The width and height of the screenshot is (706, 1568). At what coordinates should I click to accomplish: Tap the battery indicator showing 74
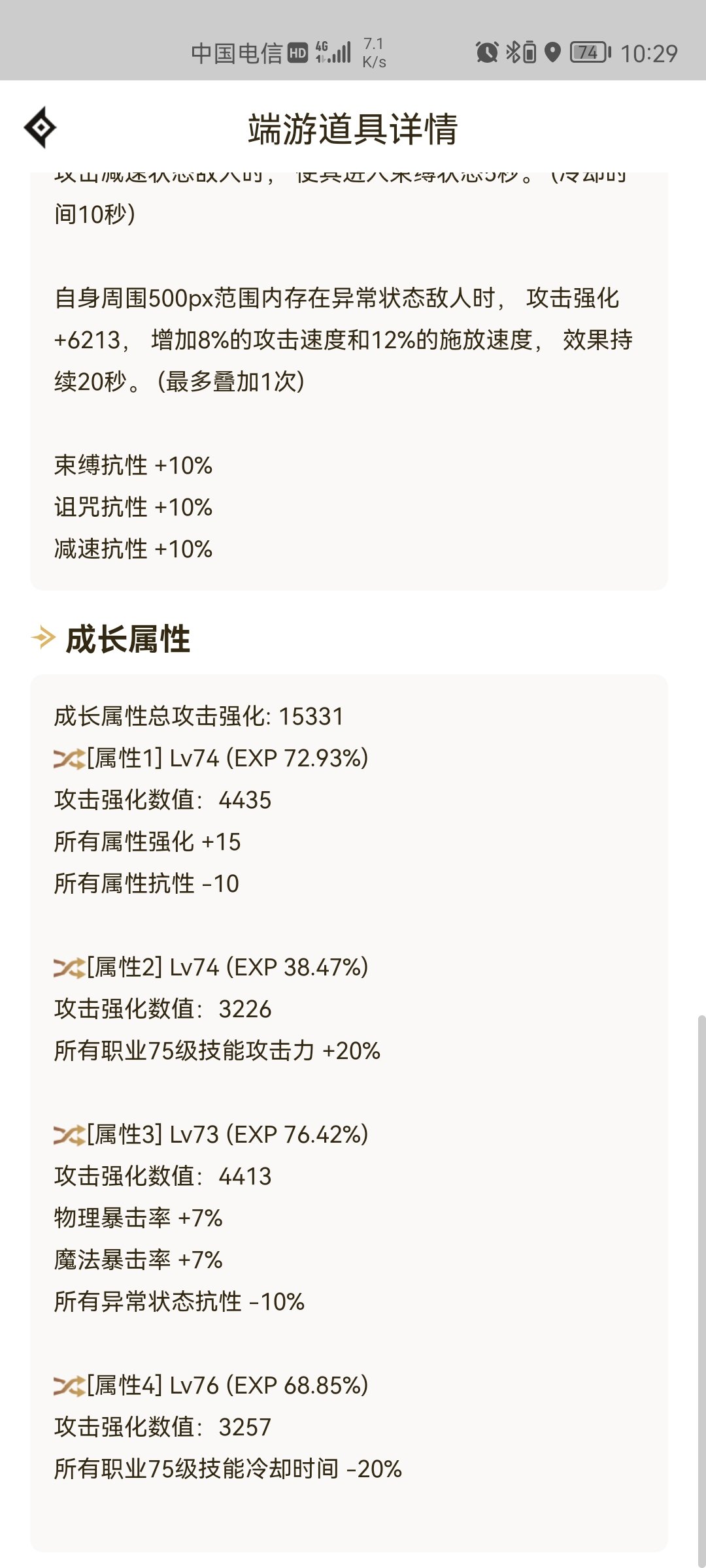click(590, 52)
